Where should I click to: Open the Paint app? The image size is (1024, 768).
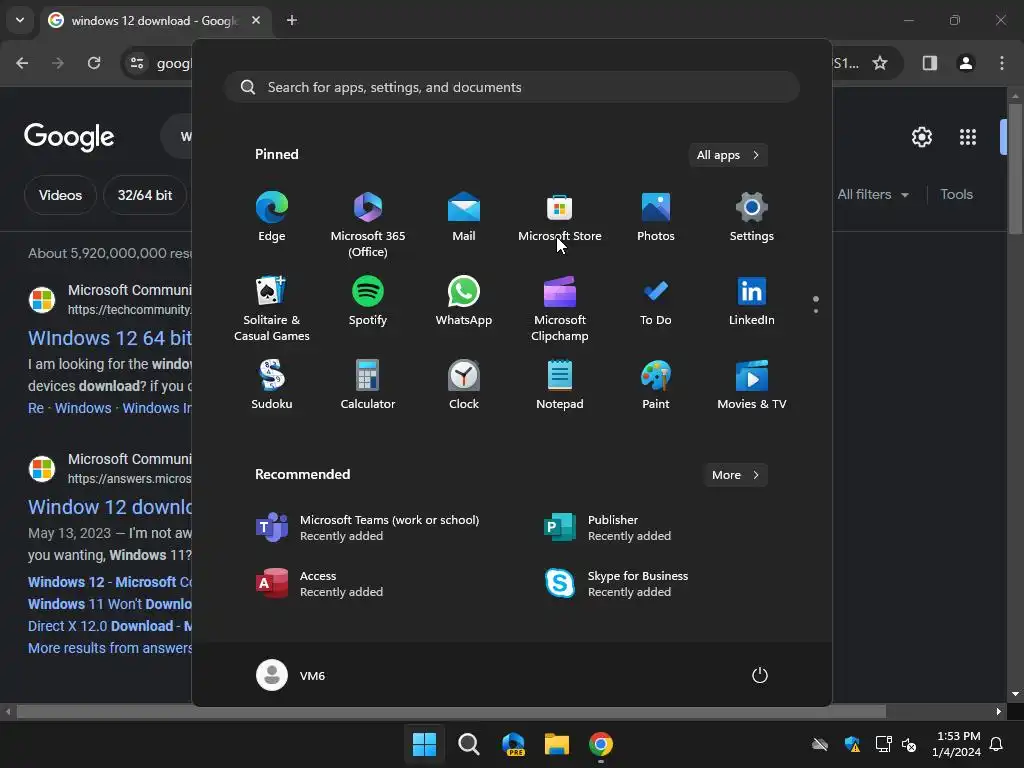(x=656, y=385)
